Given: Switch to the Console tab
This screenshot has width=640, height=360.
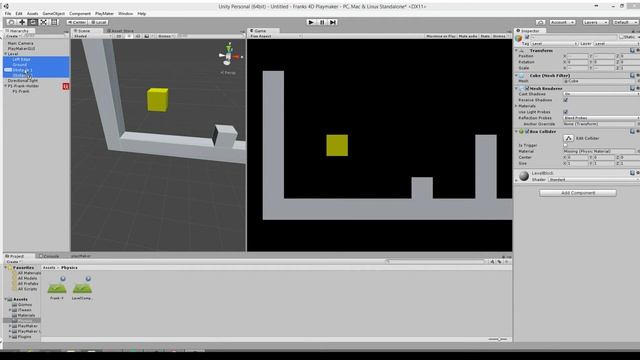Looking at the screenshot, I should click(49, 256).
